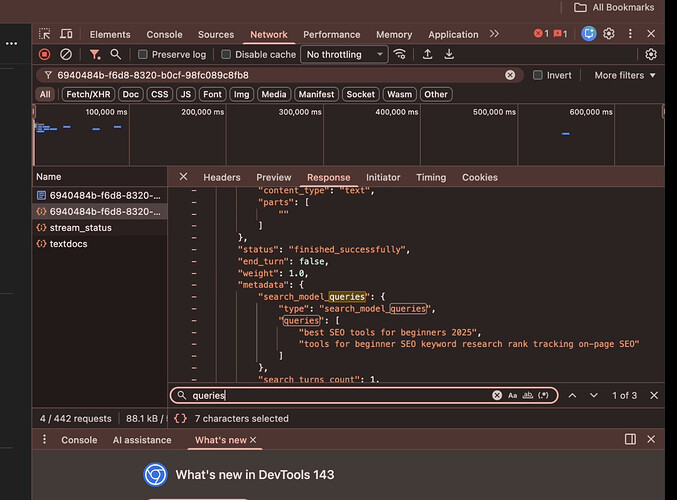Screen dimensions: 677x500
Task: Click the stop recording network log icon
Action: (44, 54)
